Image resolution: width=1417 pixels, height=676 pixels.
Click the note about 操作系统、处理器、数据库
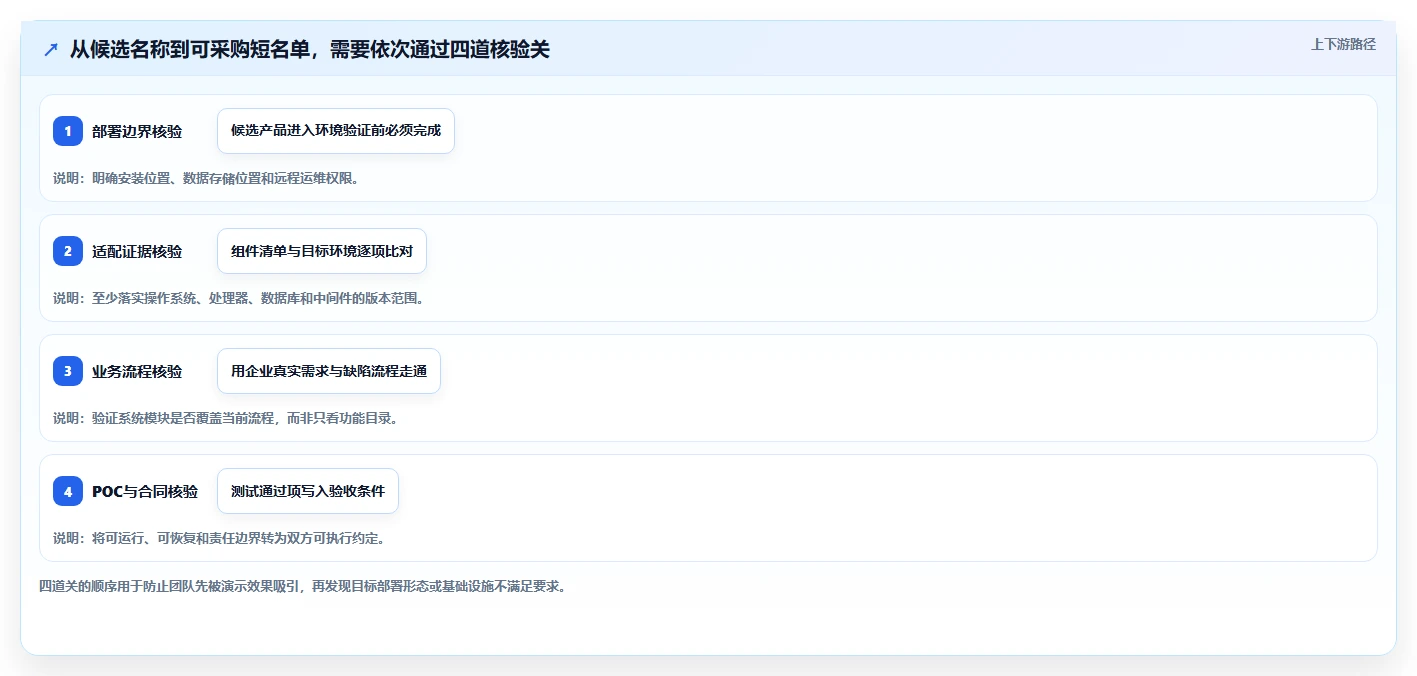click(239, 298)
